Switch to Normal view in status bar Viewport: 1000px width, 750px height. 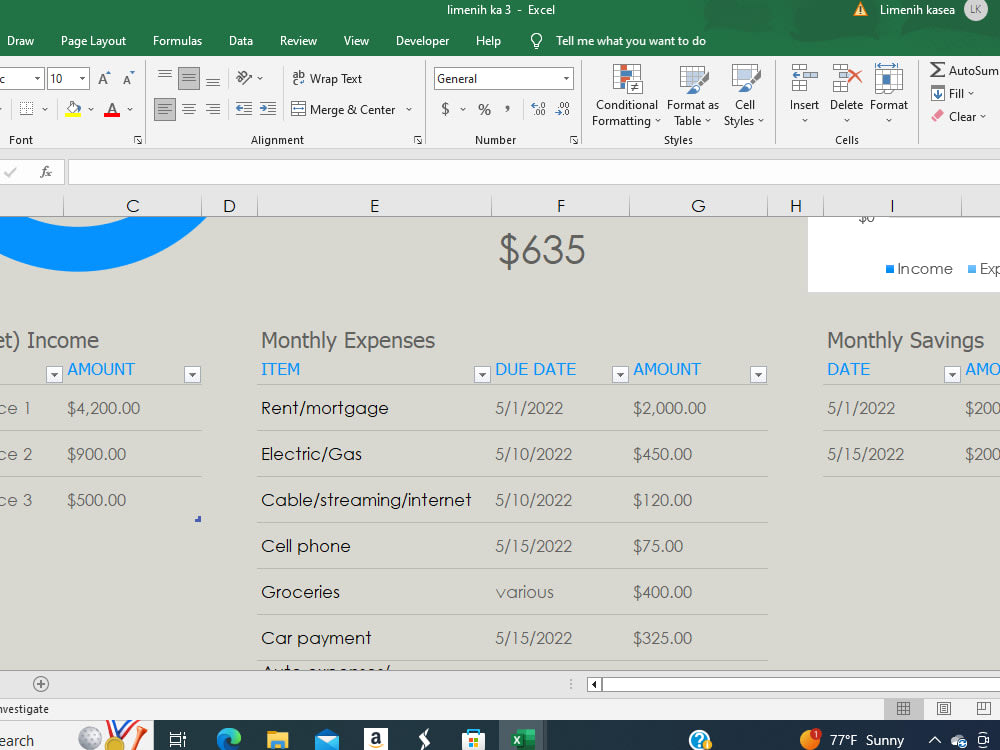[x=903, y=709]
